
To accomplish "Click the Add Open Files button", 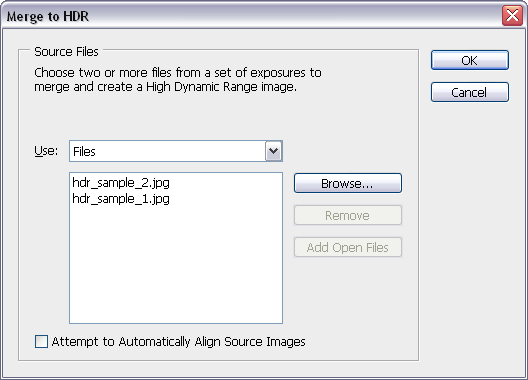I will point(348,247).
